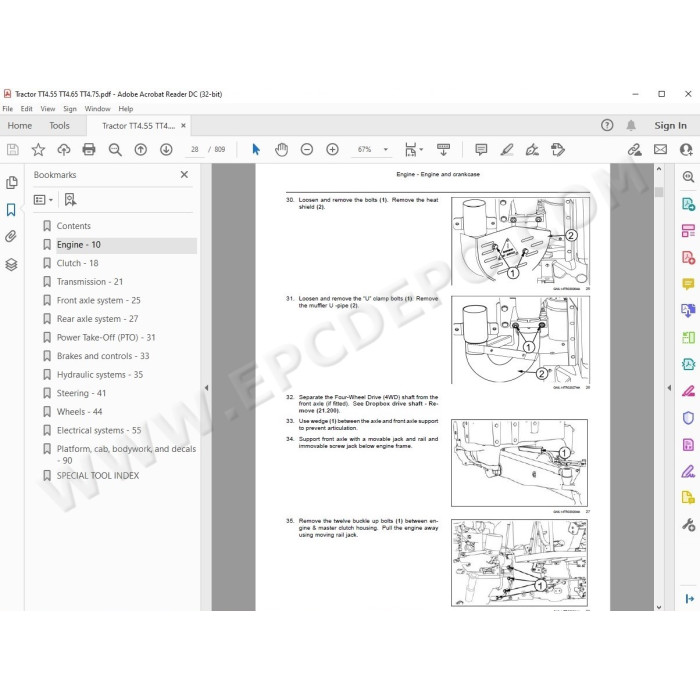Viewport: 700px width, 700px height.
Task: Edit the page number field 28
Action: point(195,150)
